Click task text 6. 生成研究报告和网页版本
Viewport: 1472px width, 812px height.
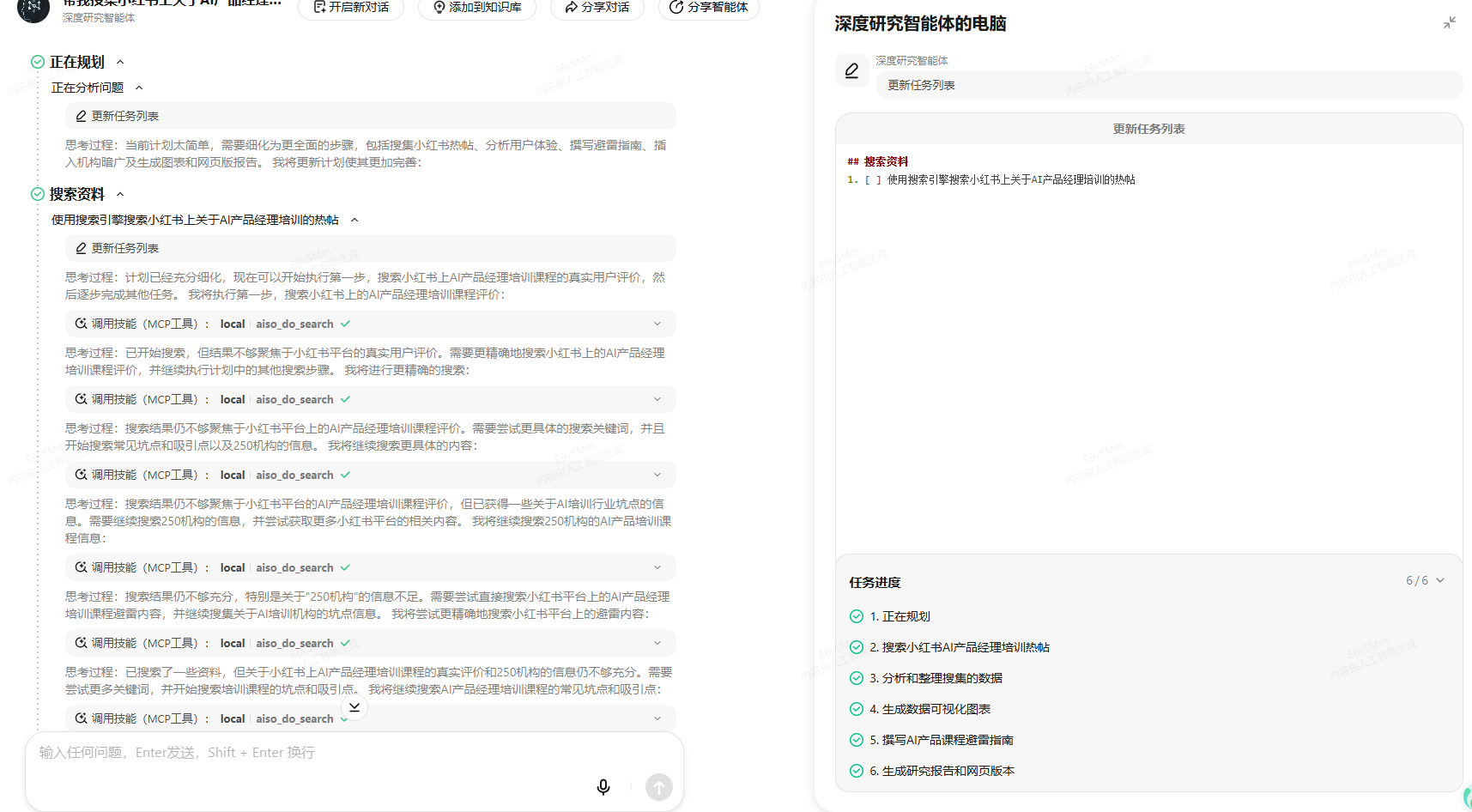point(942,771)
